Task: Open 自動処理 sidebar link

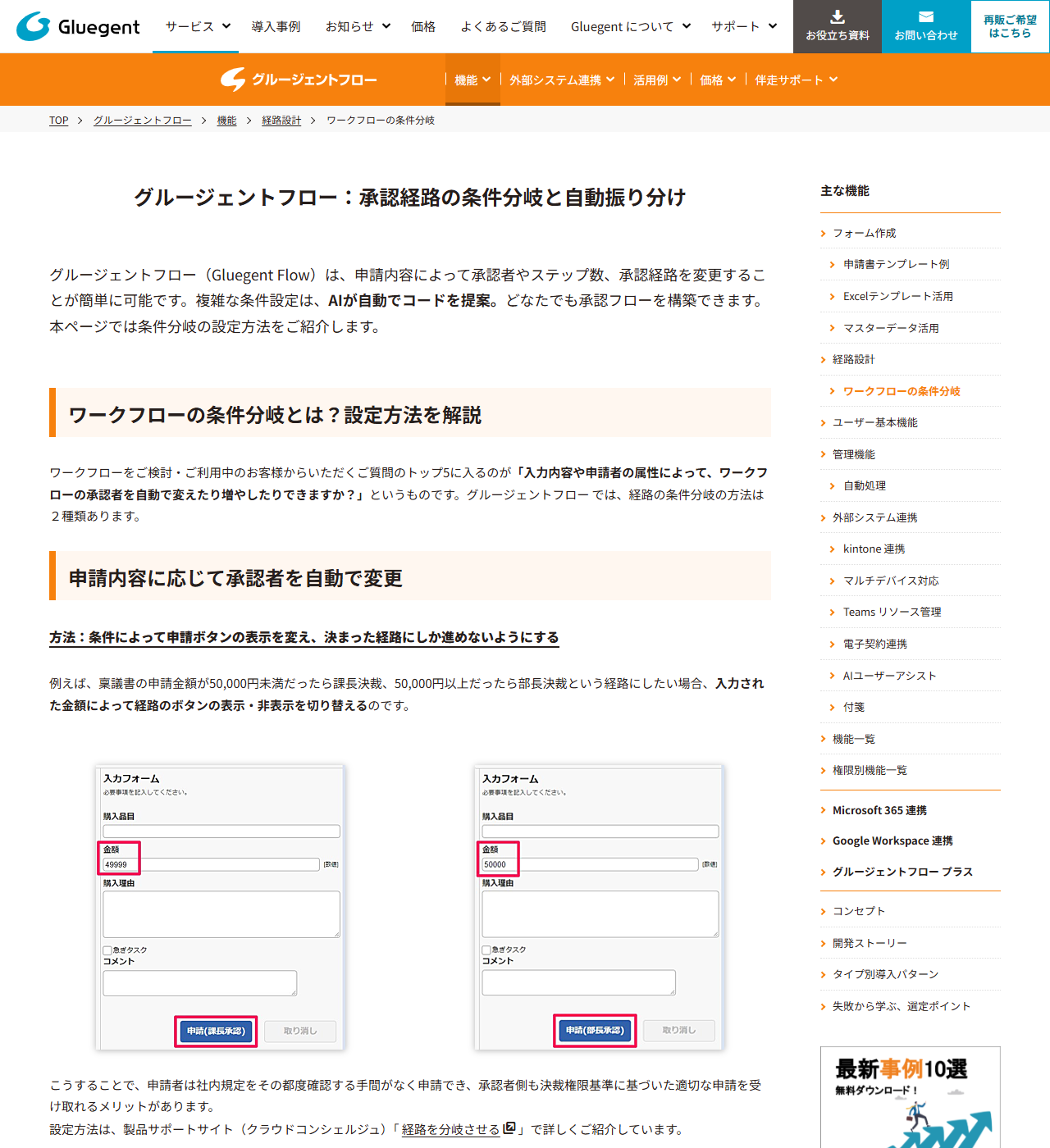Action: [x=865, y=485]
